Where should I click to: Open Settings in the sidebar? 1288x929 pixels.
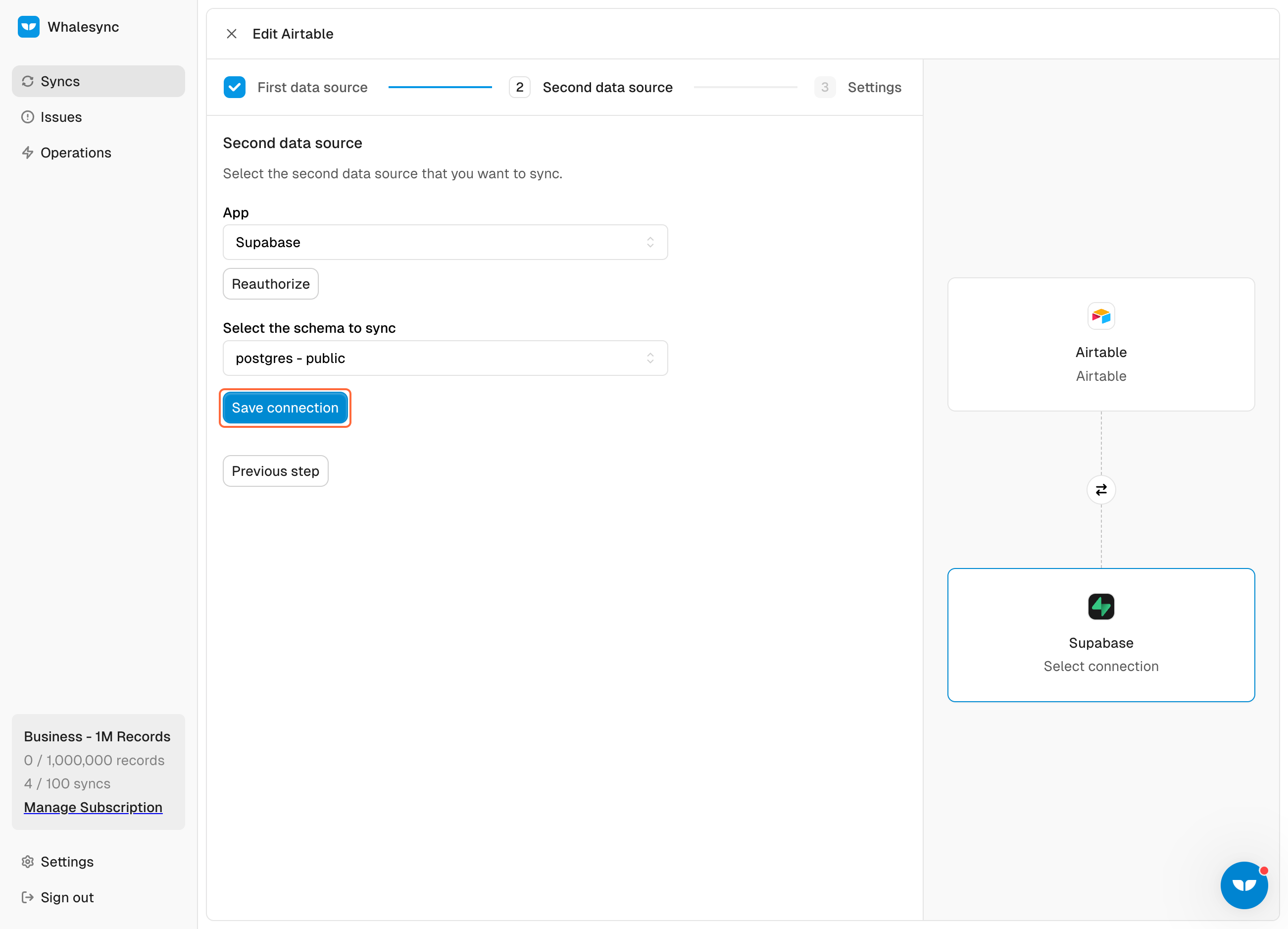(98, 862)
